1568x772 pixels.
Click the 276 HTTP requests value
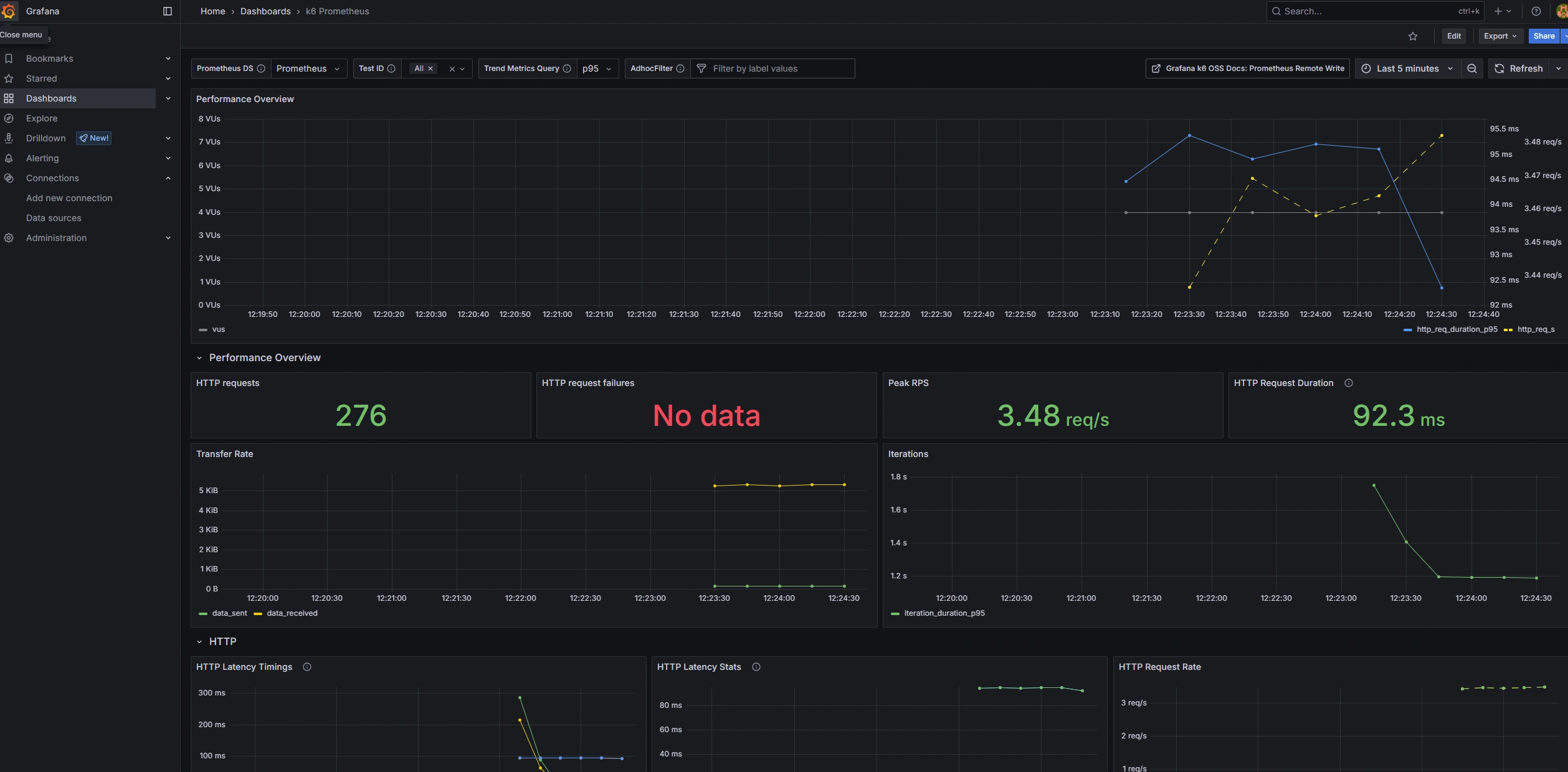click(x=361, y=415)
